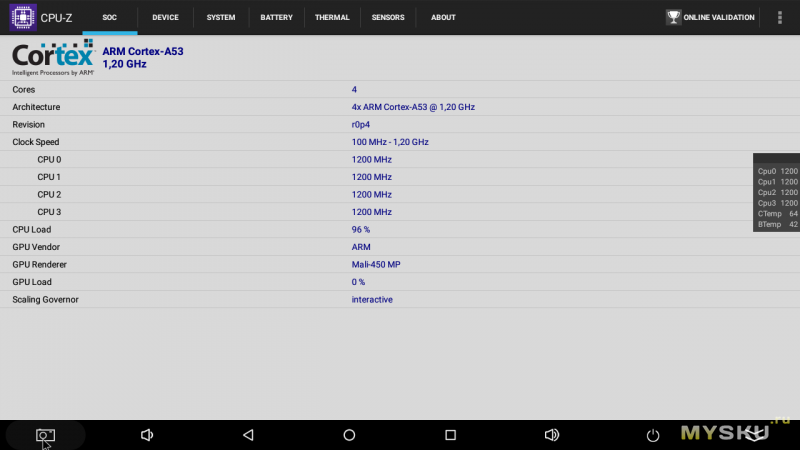Click the Cores row label
The width and height of the screenshot is (800, 450).
tap(23, 89)
